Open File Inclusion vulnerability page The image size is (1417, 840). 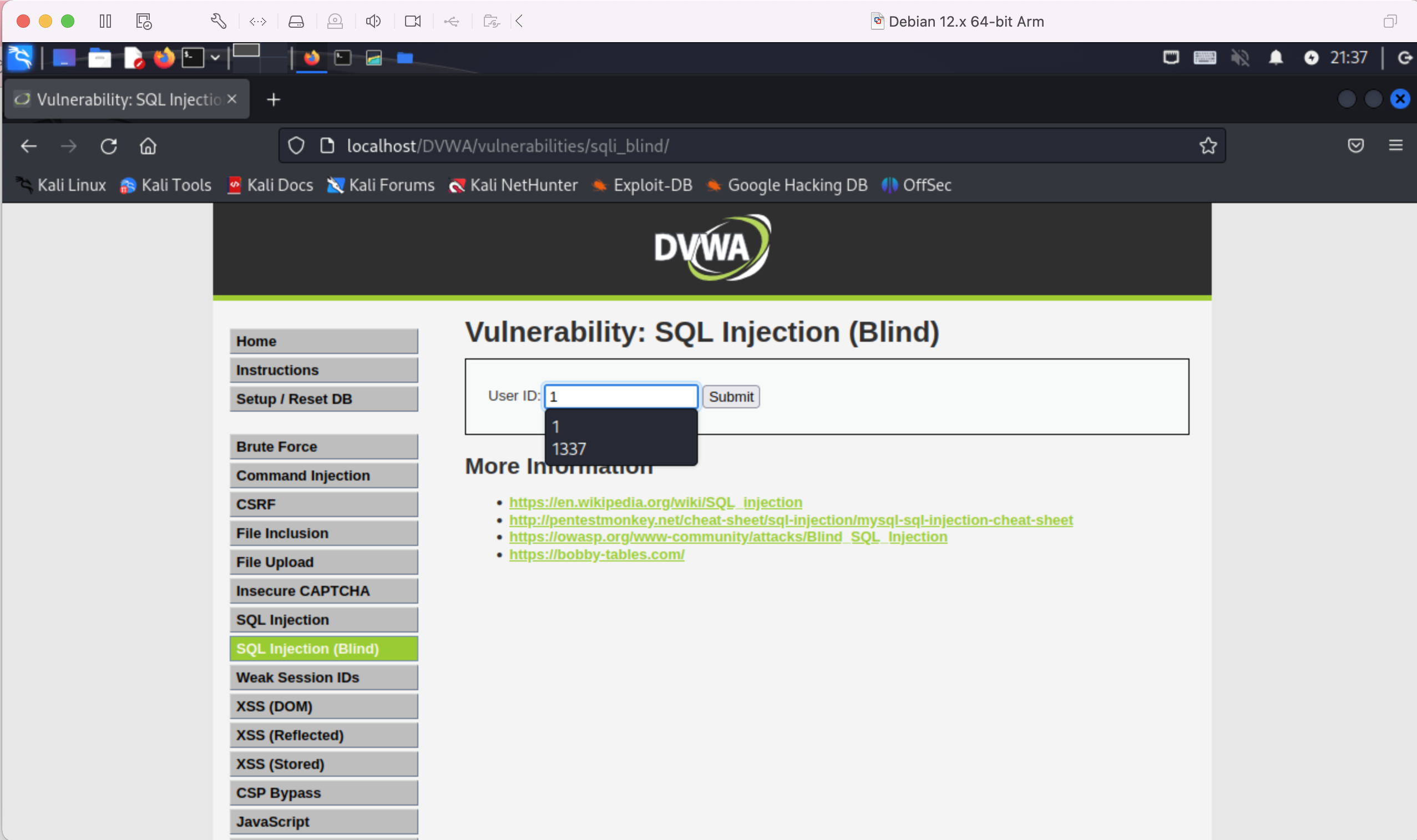point(323,533)
